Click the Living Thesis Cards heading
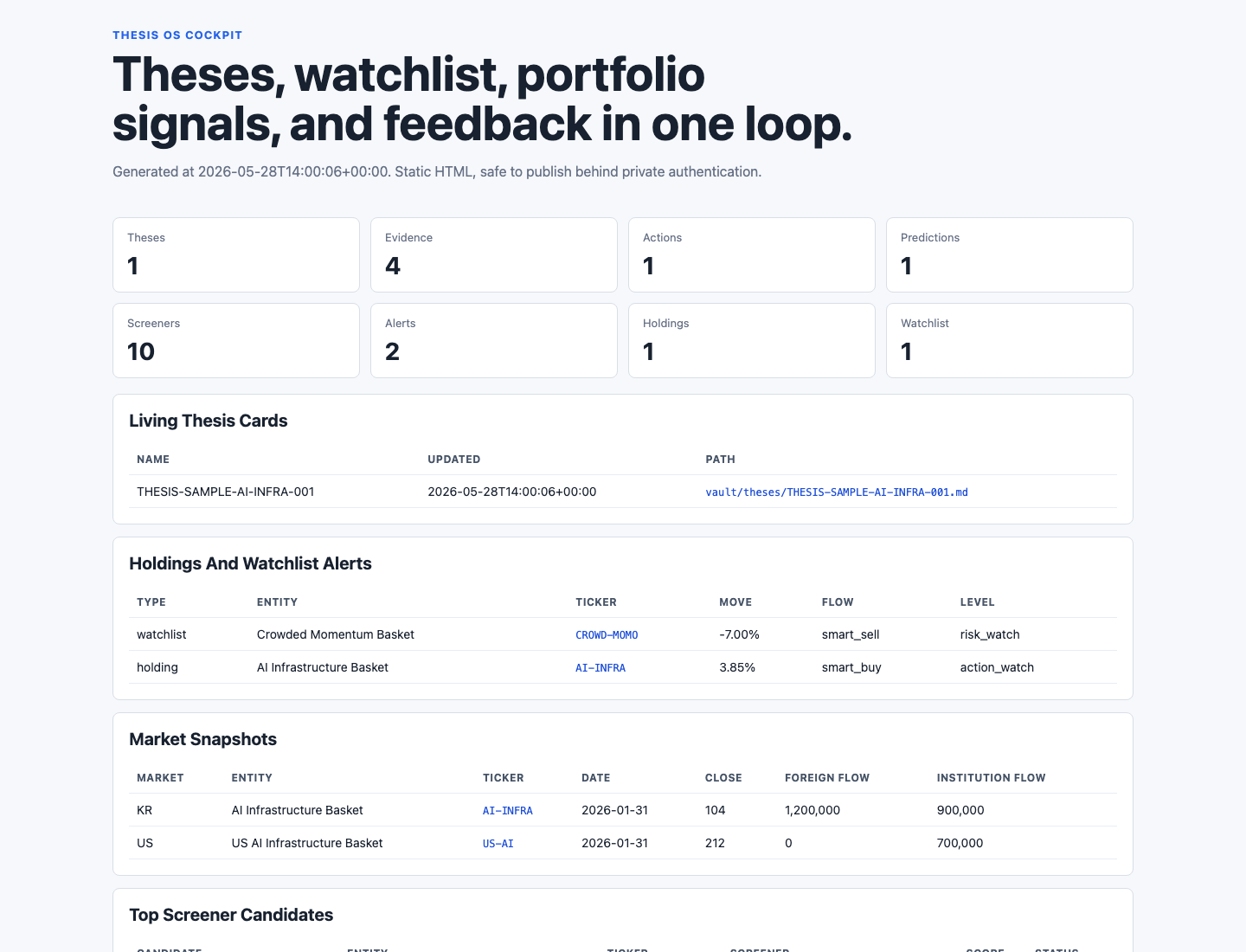This screenshot has height=952, width=1246. point(209,421)
